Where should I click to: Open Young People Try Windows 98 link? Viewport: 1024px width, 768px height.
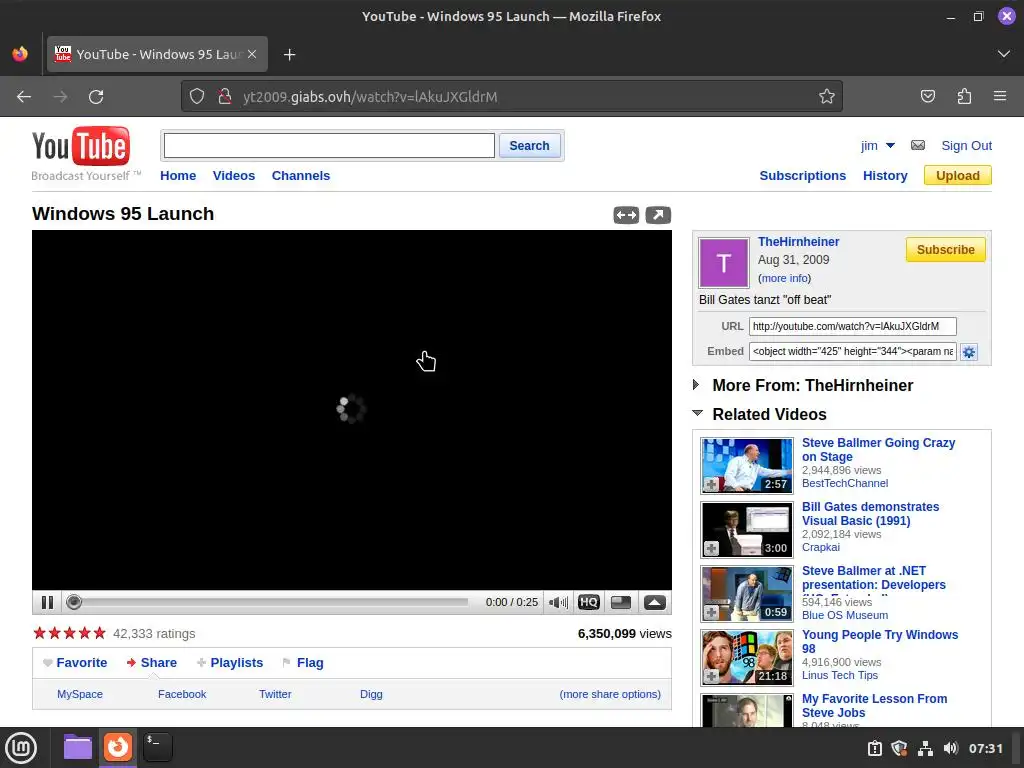[x=880, y=641]
